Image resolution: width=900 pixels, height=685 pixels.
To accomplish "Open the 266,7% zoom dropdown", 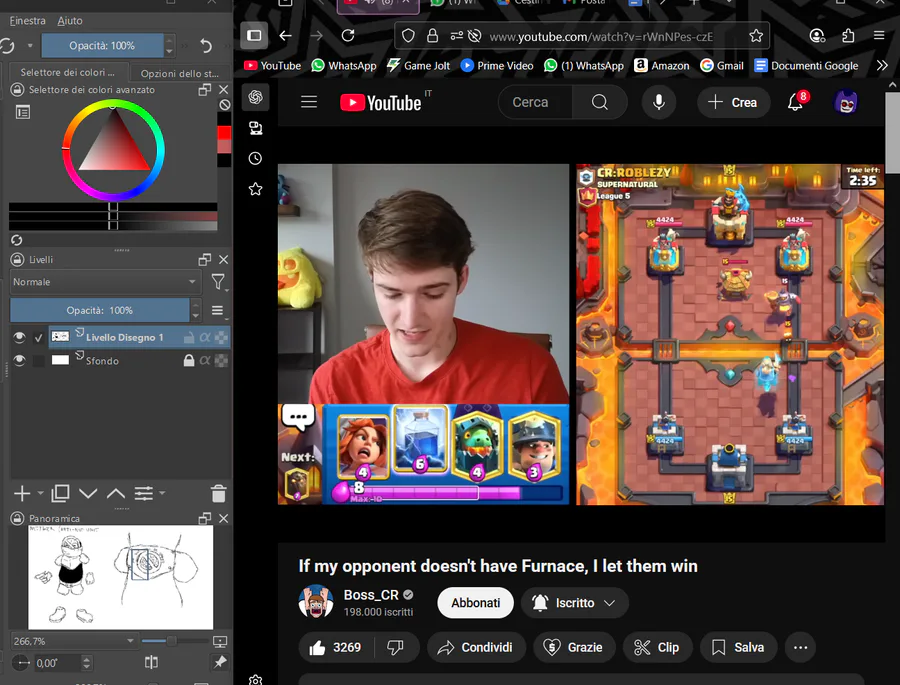I will pyautogui.click(x=74, y=641).
